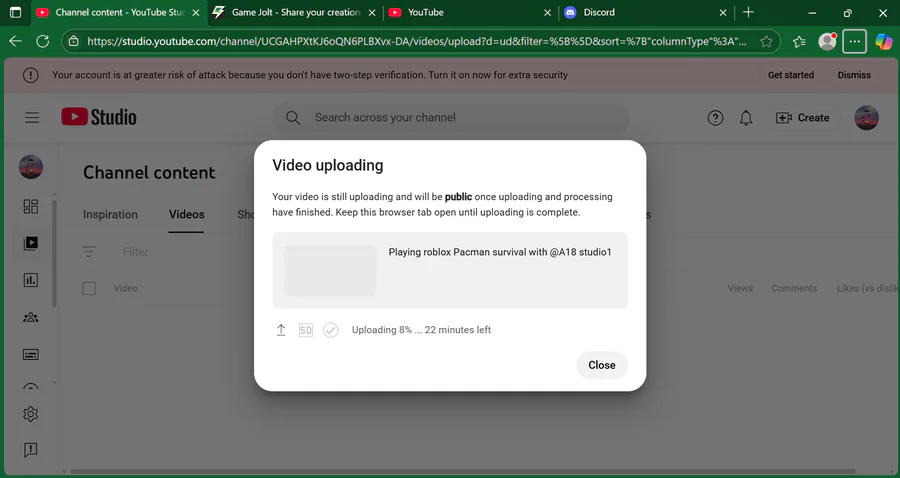Image resolution: width=900 pixels, height=478 pixels.
Task: Open Community from the sidebar
Action: coord(30,317)
